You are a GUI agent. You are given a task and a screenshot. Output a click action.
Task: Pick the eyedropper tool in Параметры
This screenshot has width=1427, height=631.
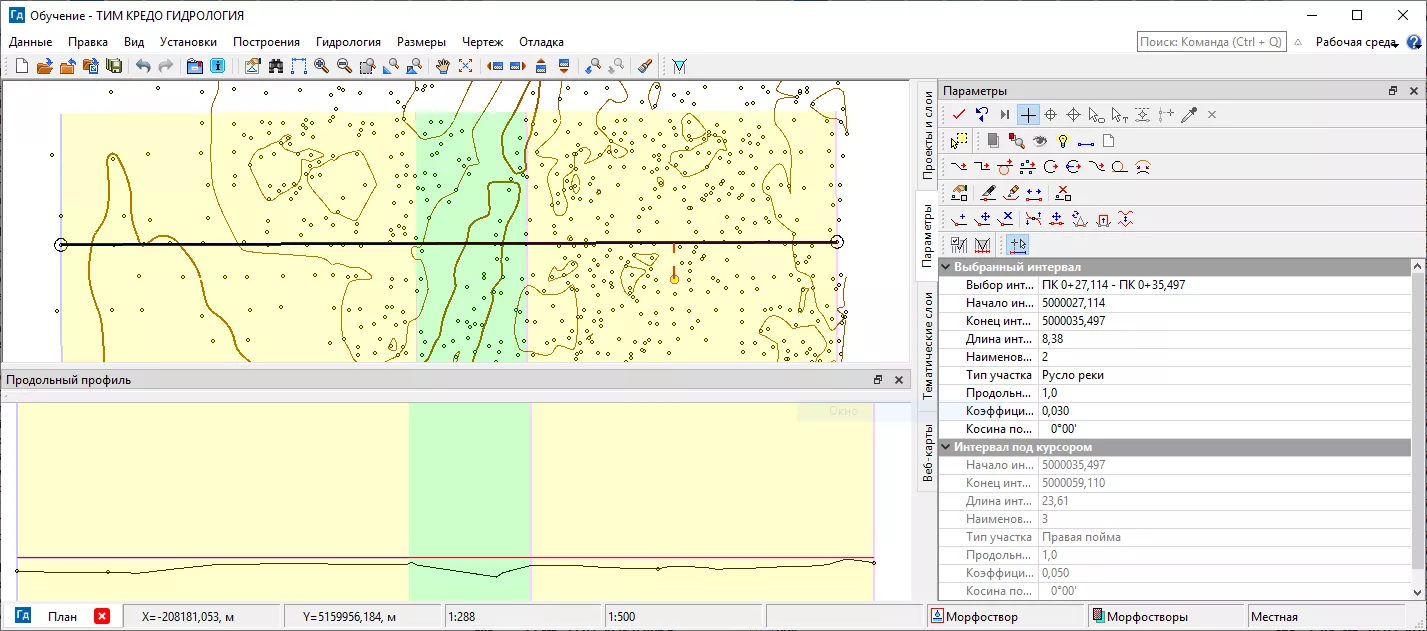[x=1189, y=115]
